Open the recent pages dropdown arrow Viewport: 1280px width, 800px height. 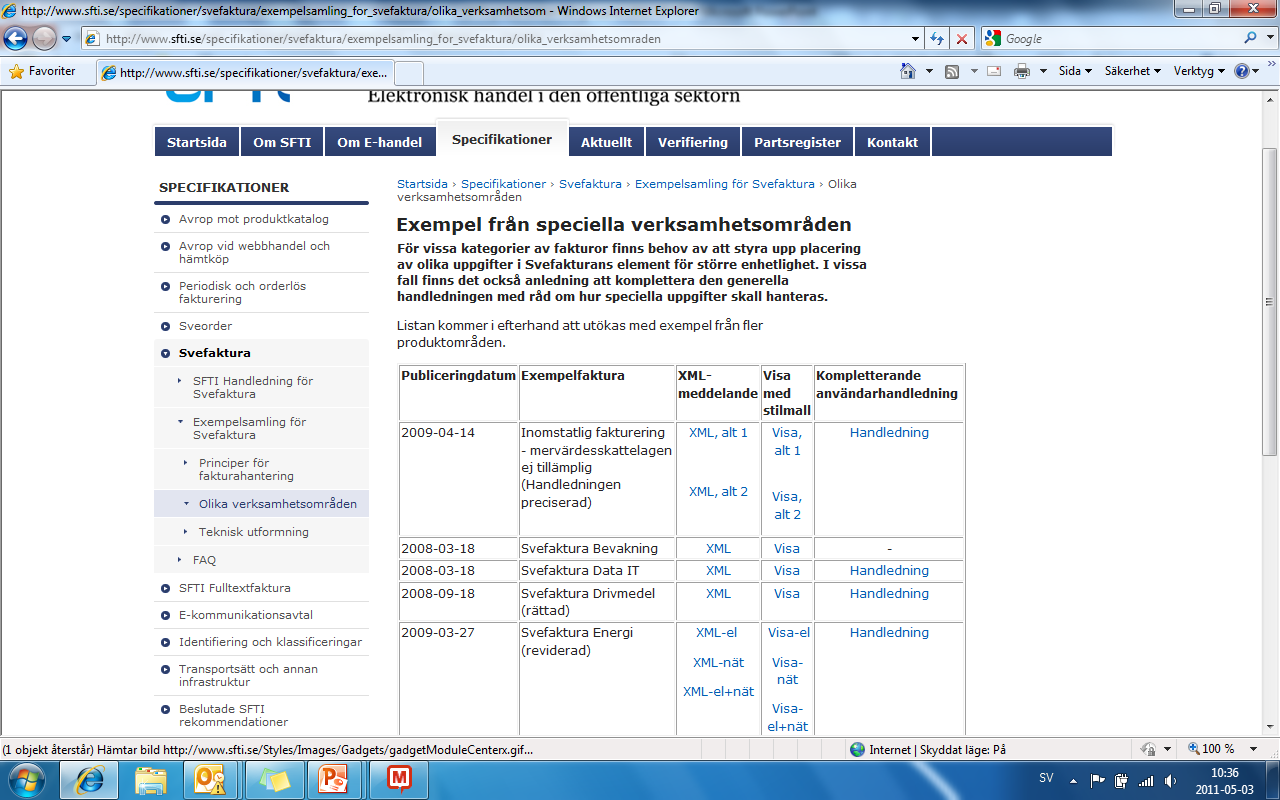(x=66, y=38)
